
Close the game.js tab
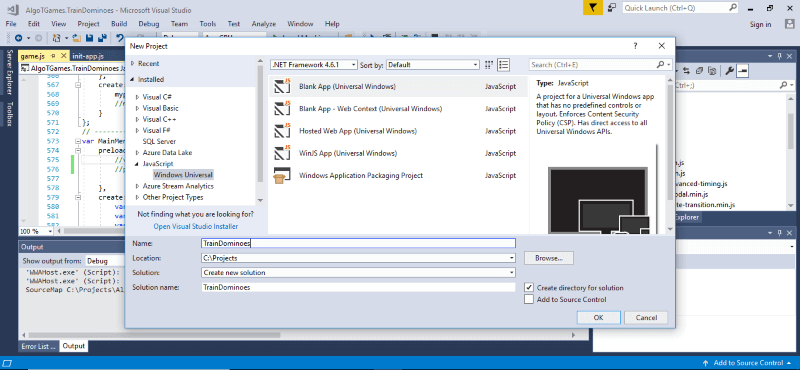point(64,56)
